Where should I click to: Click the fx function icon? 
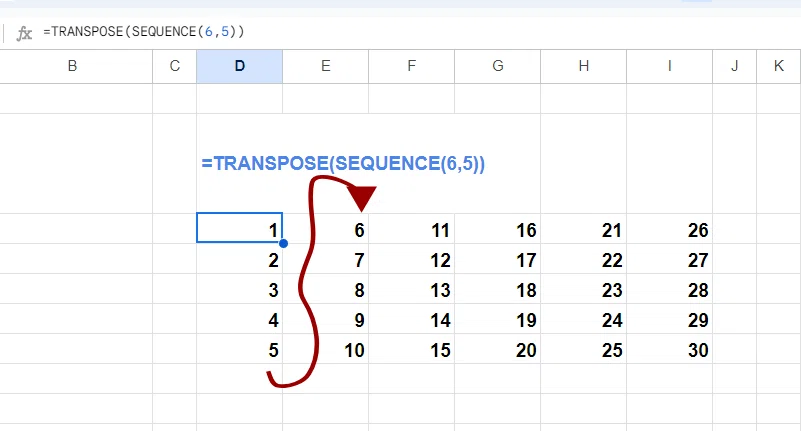click(x=24, y=33)
